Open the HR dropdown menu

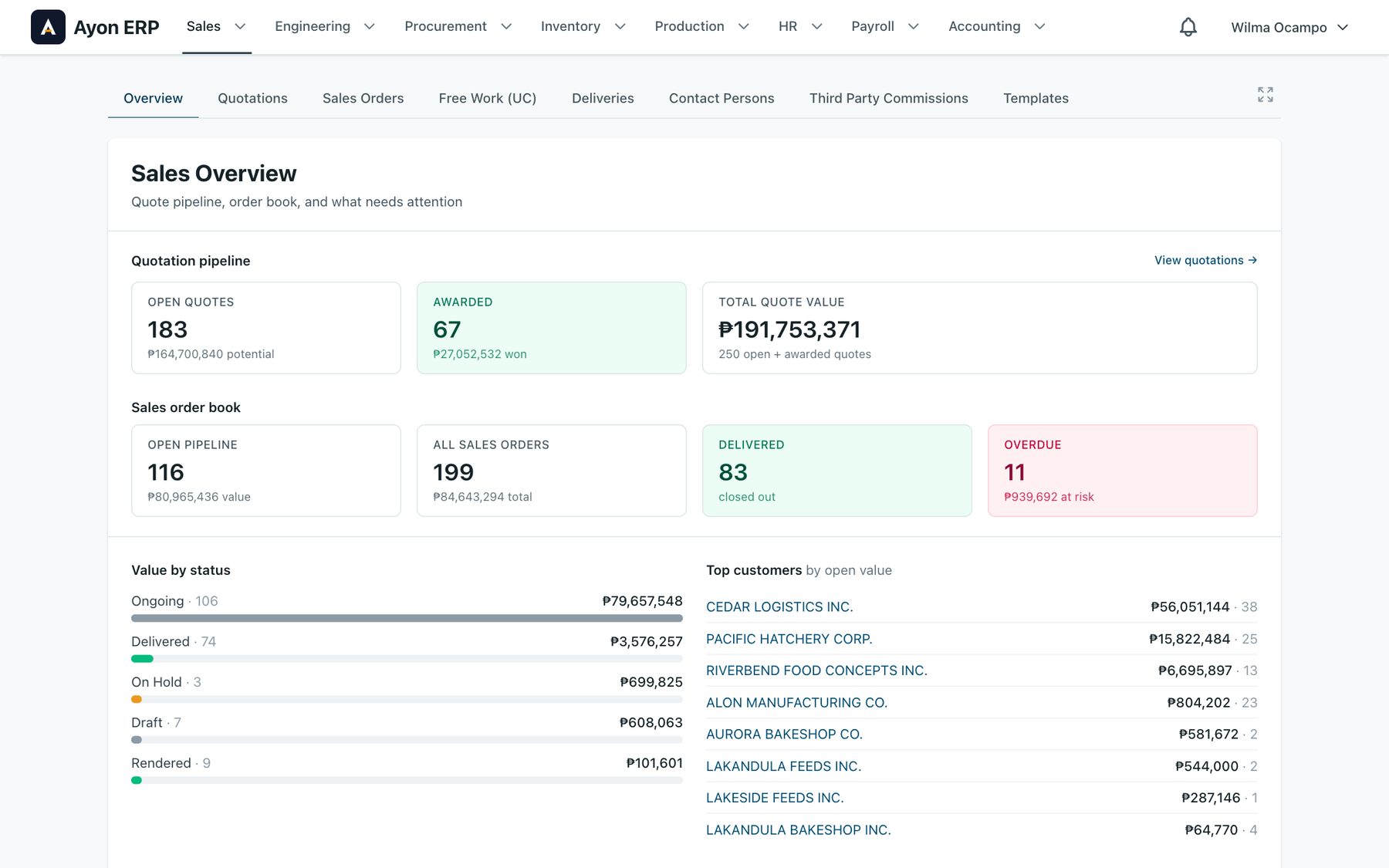800,27
